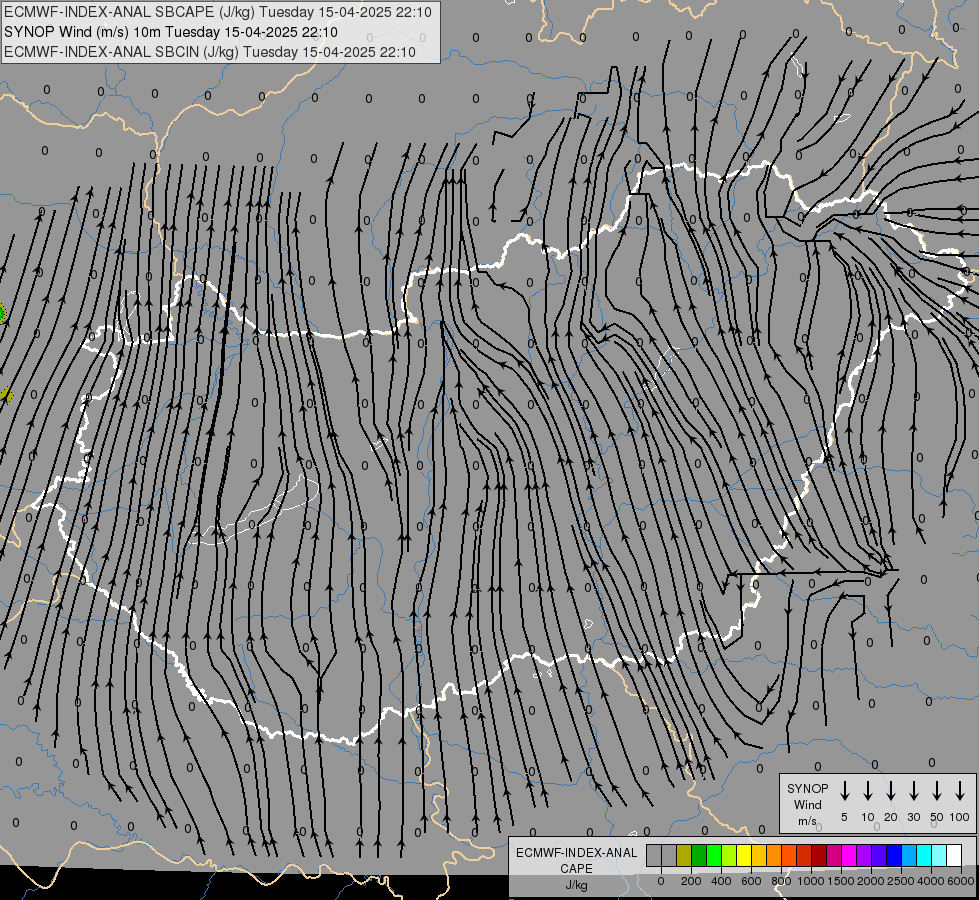The width and height of the screenshot is (979, 900).
Task: Click the 'SYNOP Wind m/s' legend label
Action: [807, 804]
